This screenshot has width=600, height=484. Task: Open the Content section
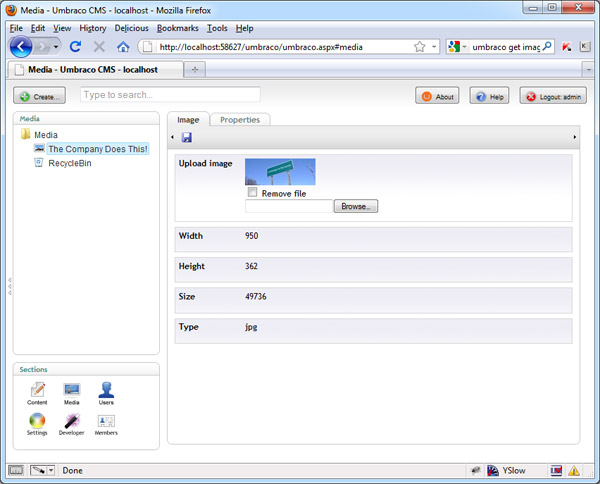coord(38,394)
